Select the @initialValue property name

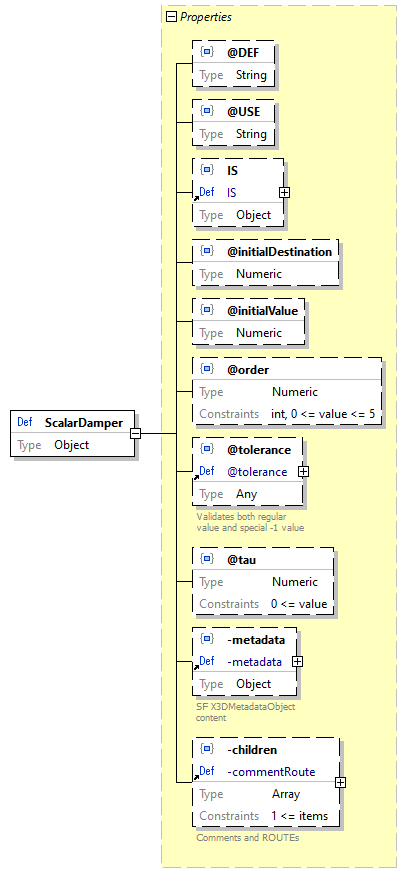coord(262,310)
